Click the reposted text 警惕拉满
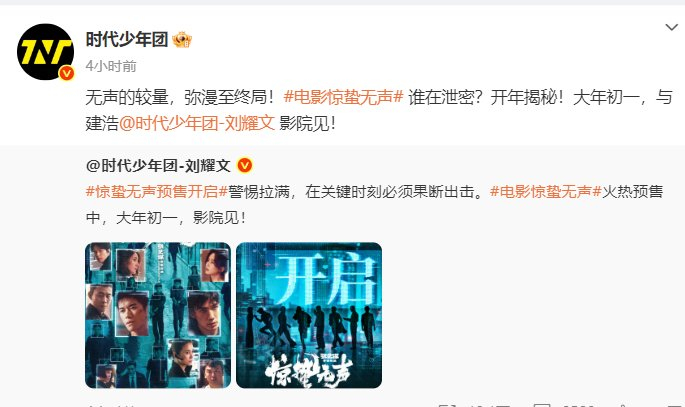The height and width of the screenshot is (407, 685). coord(259,191)
